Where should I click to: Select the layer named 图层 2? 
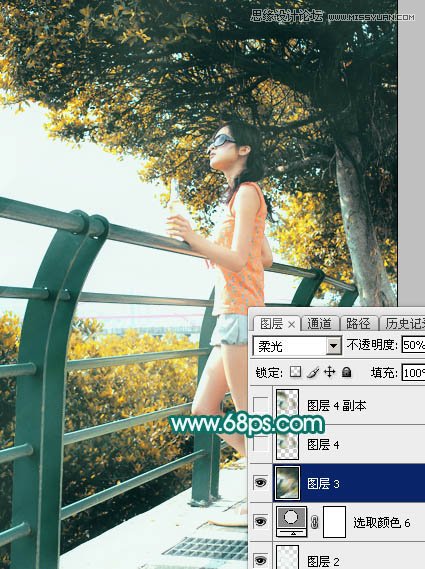click(323, 561)
